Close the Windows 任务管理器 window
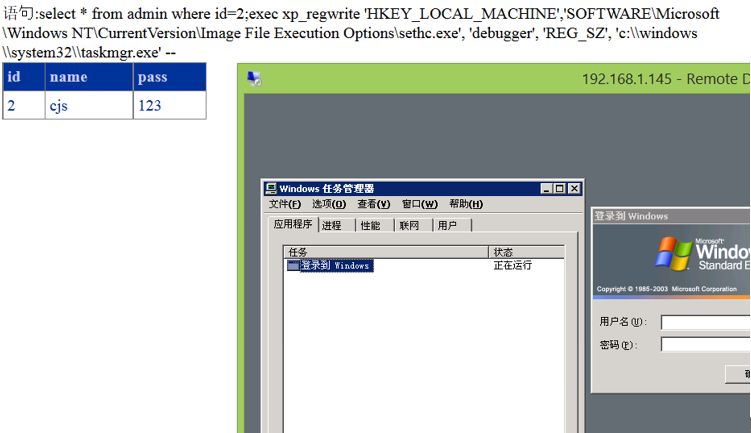This screenshot has height=433, width=751. point(574,189)
